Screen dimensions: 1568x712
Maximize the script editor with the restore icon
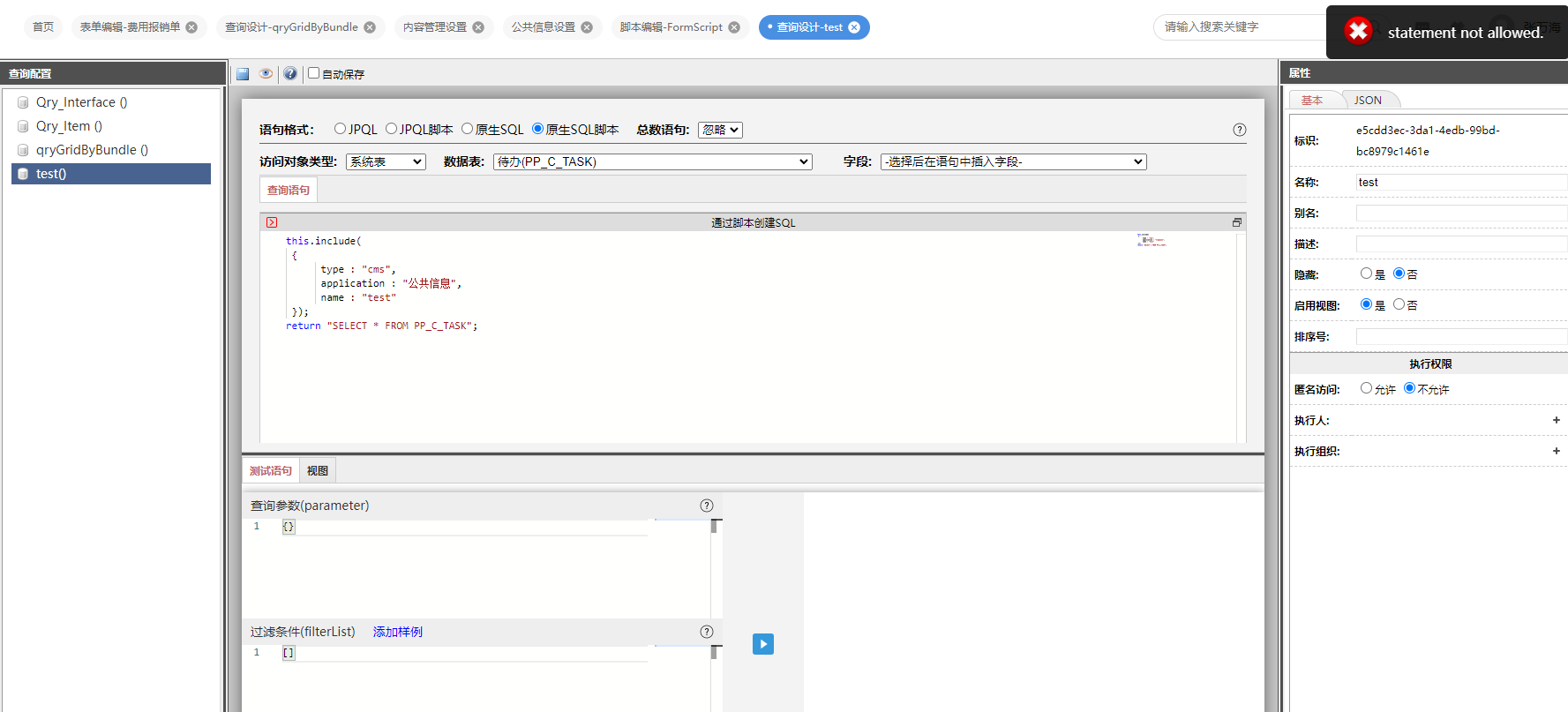1237,222
